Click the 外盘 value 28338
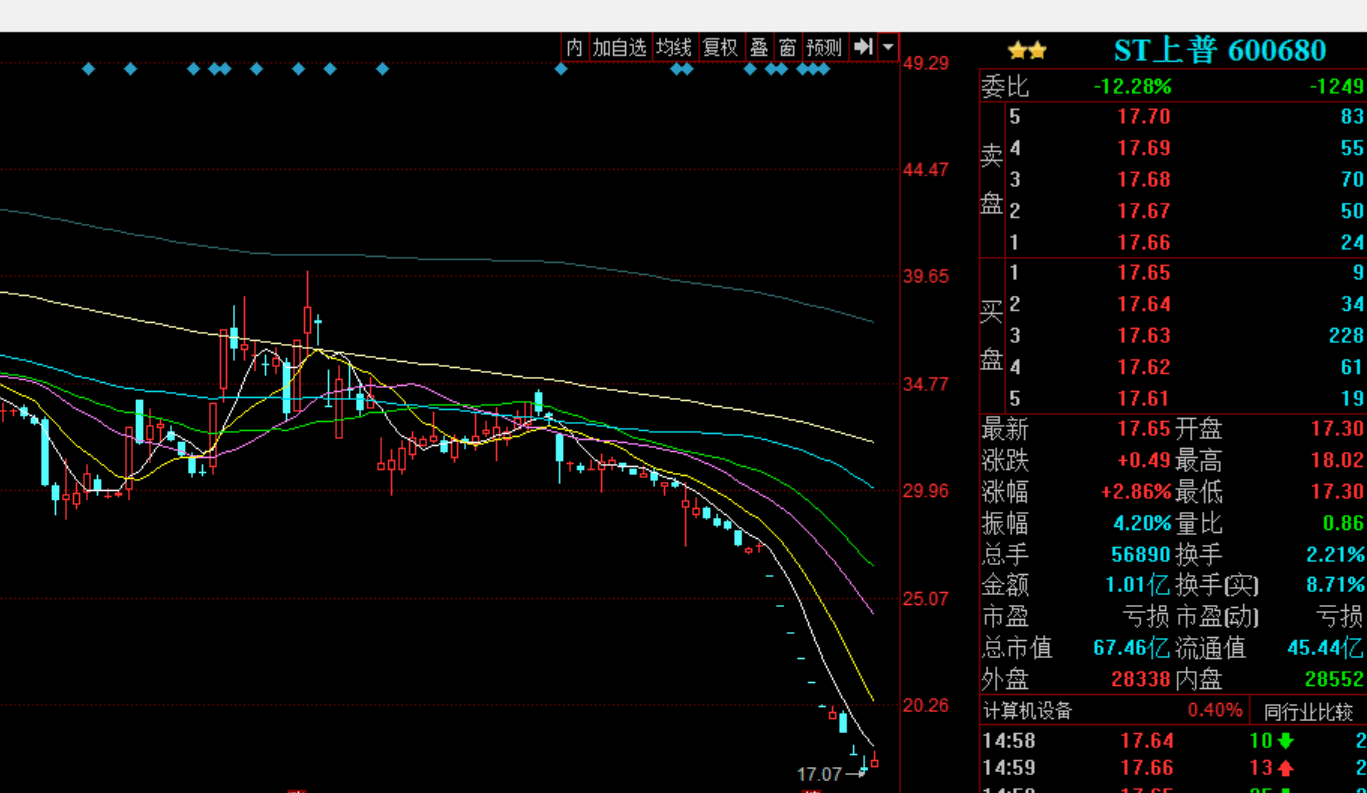This screenshot has width=1367, height=793. pos(1141,679)
